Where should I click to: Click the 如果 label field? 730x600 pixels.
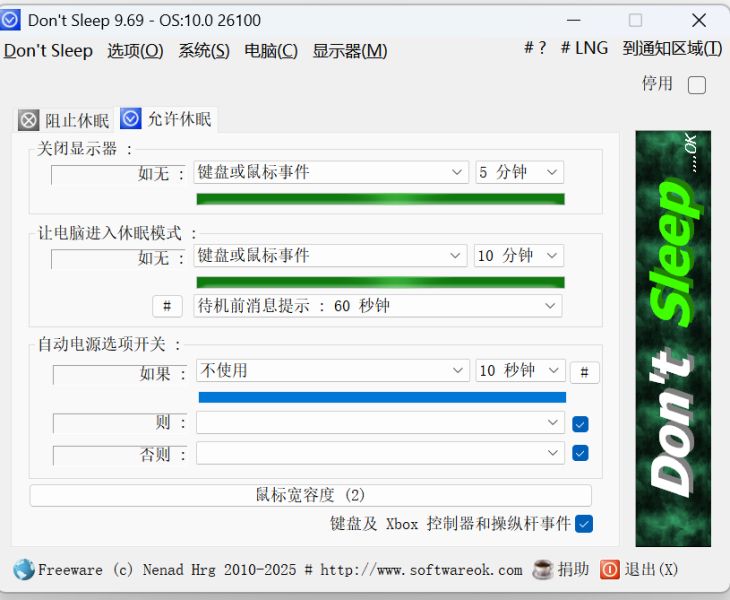click(120, 374)
